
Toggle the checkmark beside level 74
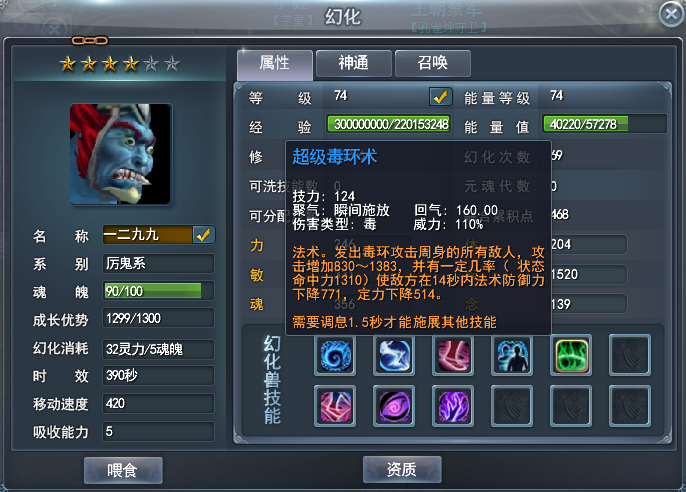point(441,97)
